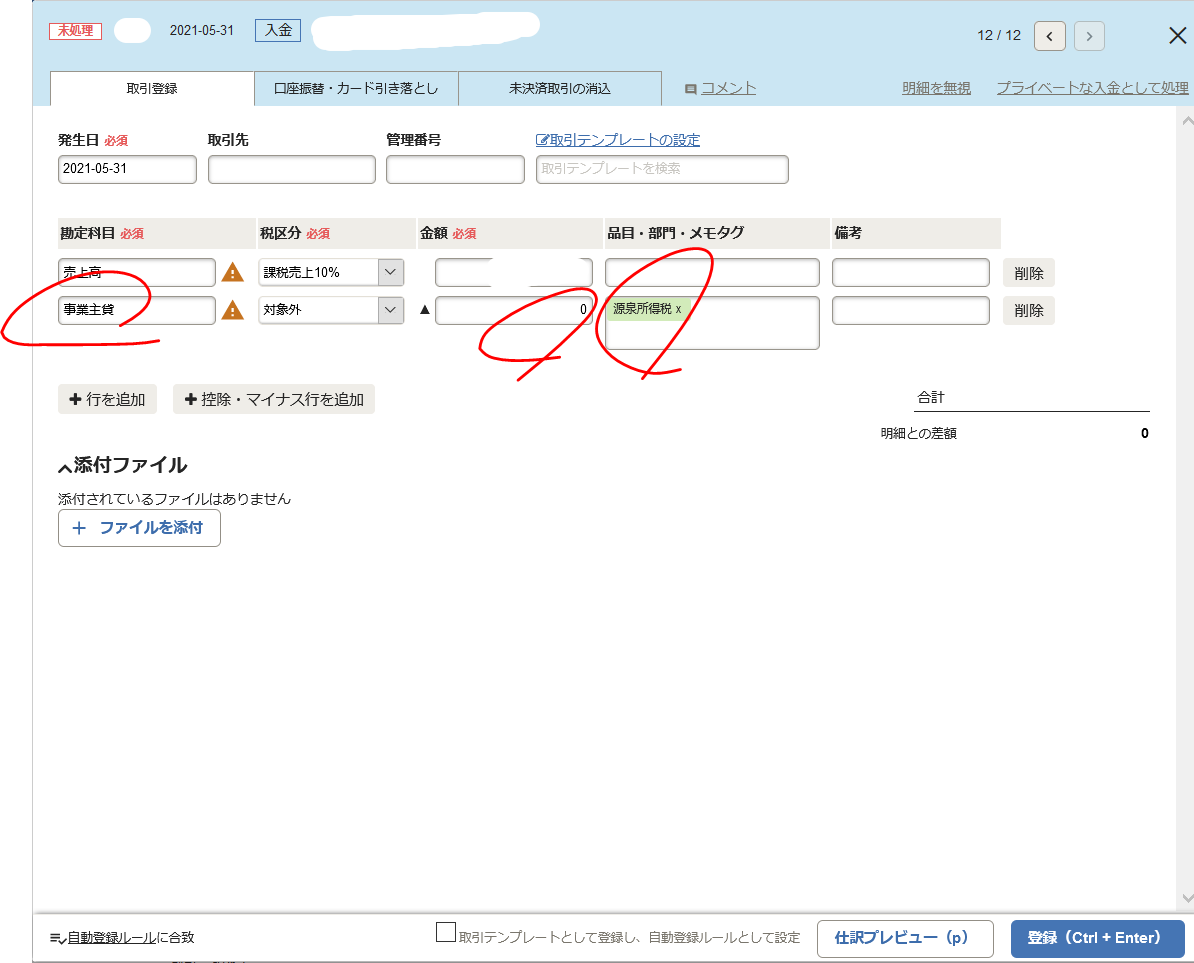The height and width of the screenshot is (963, 1194).
Task: Go to previous transaction with left arrow
Action: (x=1049, y=36)
